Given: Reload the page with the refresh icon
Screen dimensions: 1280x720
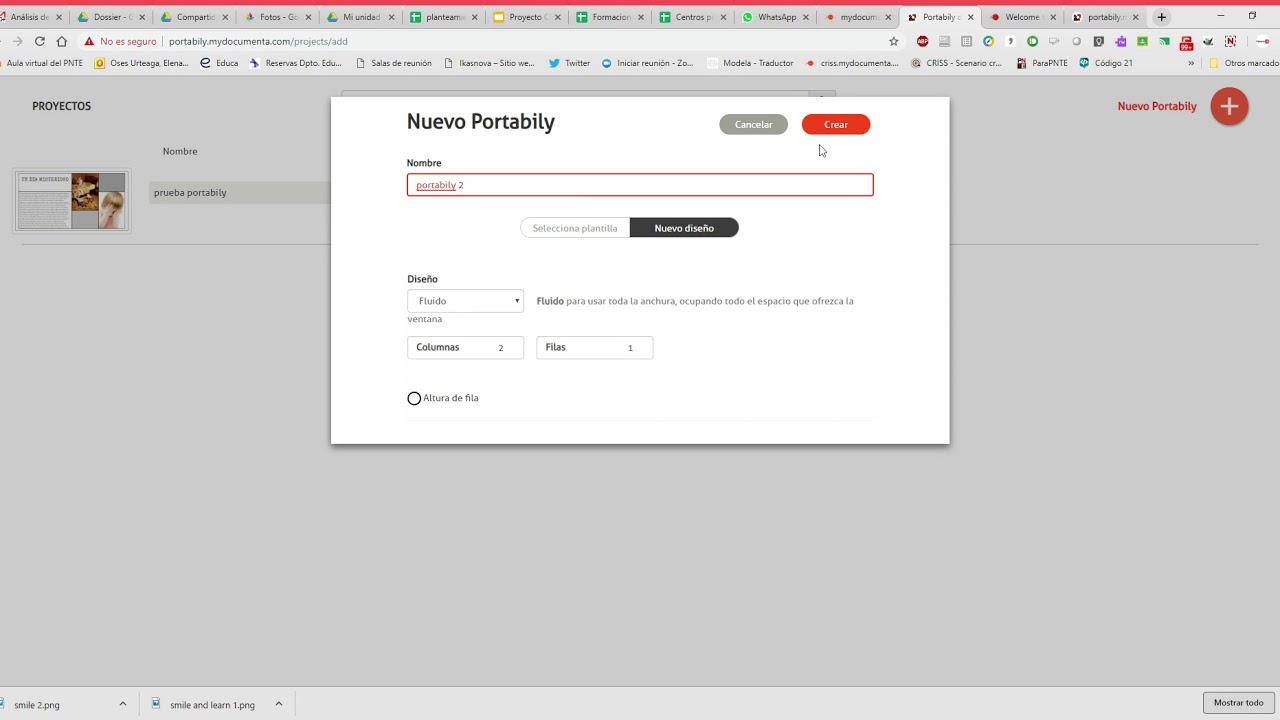Looking at the screenshot, I should click(39, 41).
